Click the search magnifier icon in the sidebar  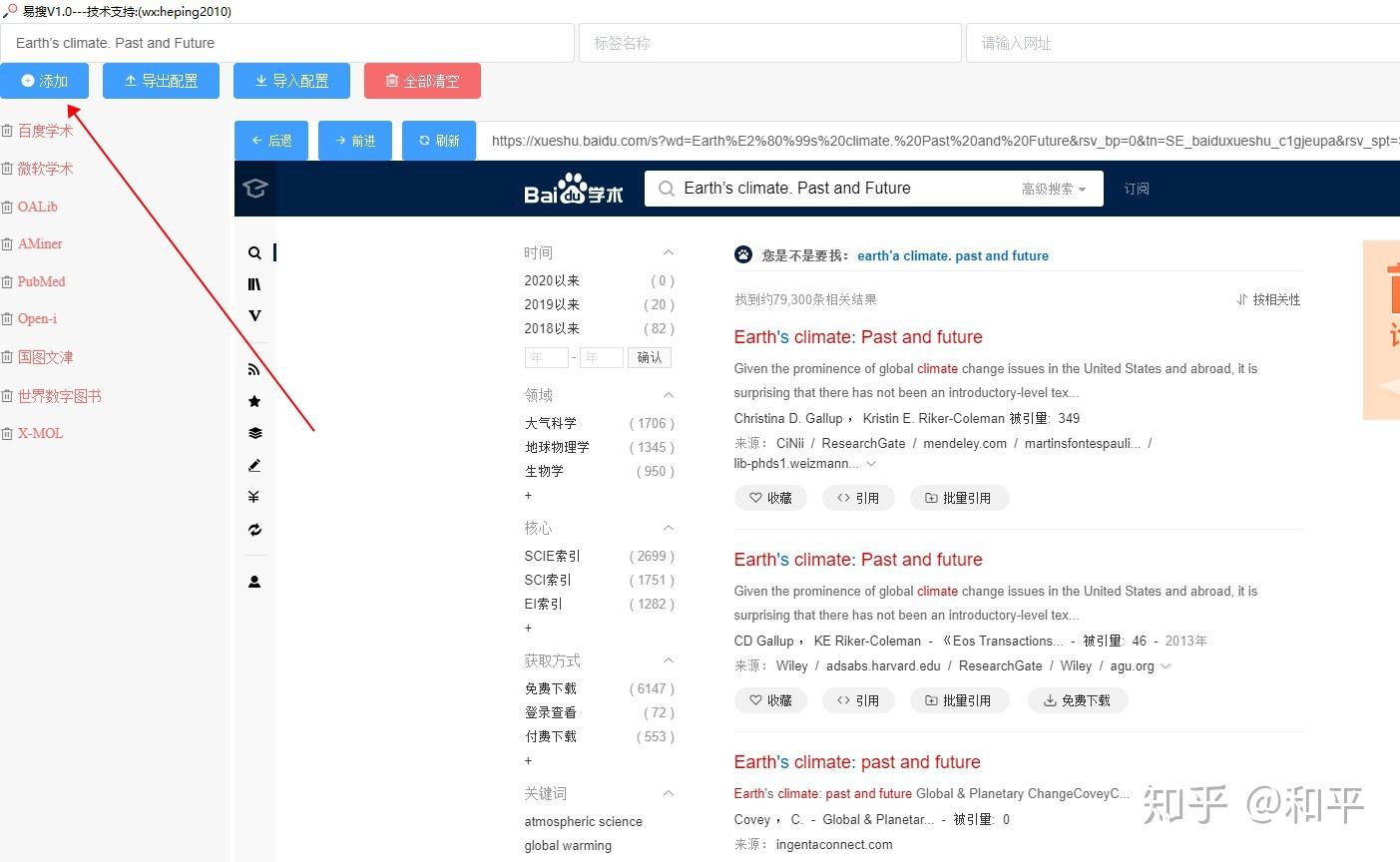pos(254,253)
